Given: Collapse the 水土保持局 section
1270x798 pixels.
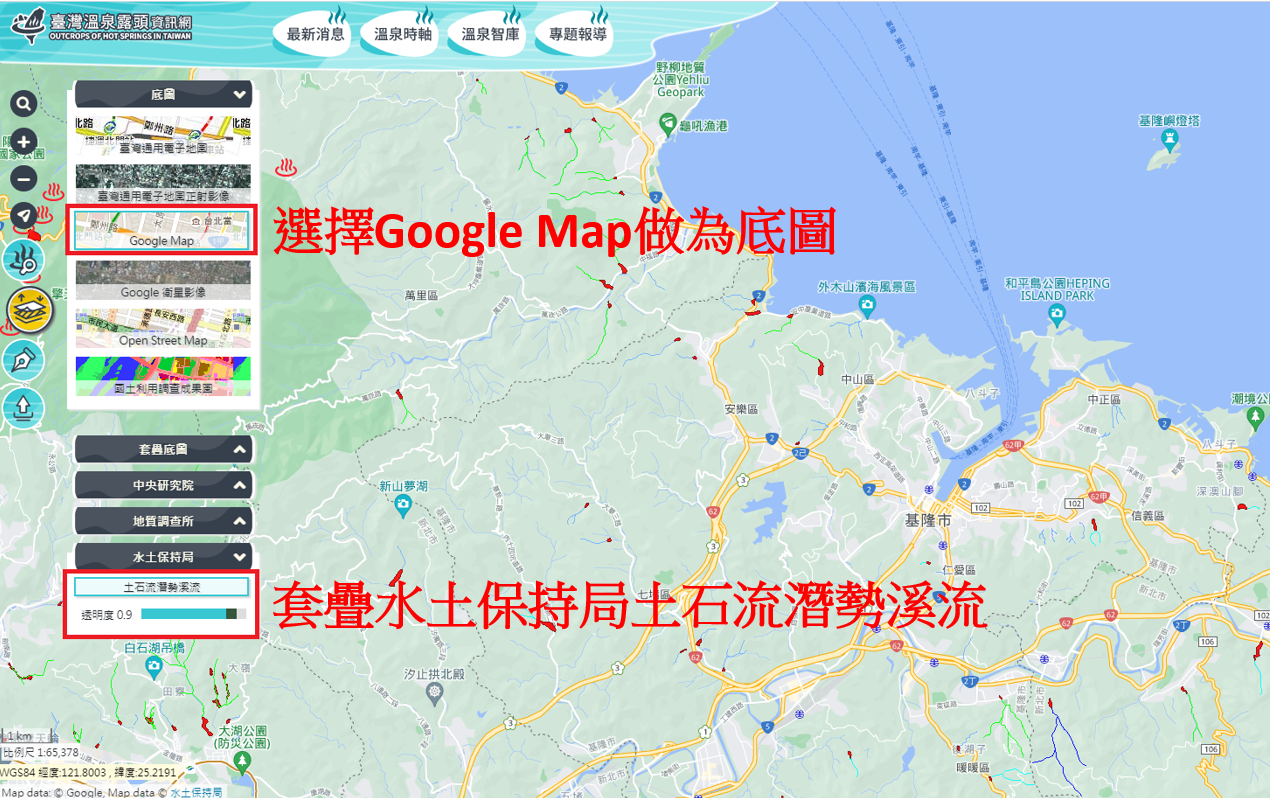Looking at the screenshot, I should 163,557.
